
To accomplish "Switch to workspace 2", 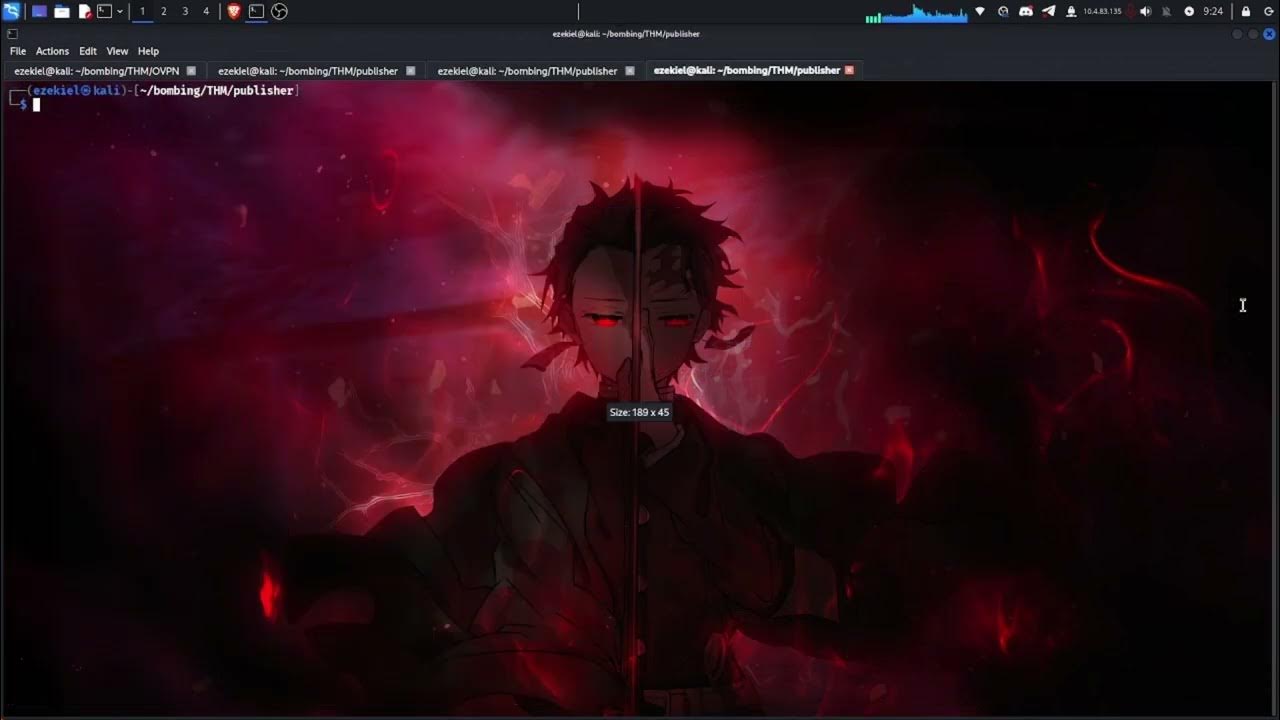I will [164, 11].
